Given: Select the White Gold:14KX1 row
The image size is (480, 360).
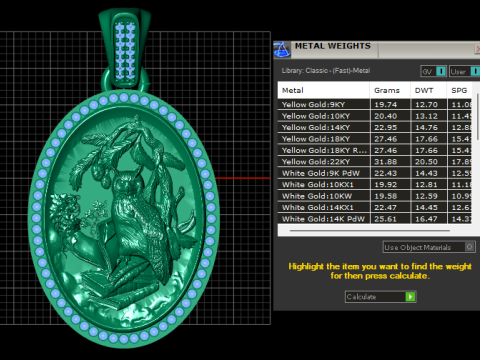Looking at the screenshot, I should click(x=375, y=207).
